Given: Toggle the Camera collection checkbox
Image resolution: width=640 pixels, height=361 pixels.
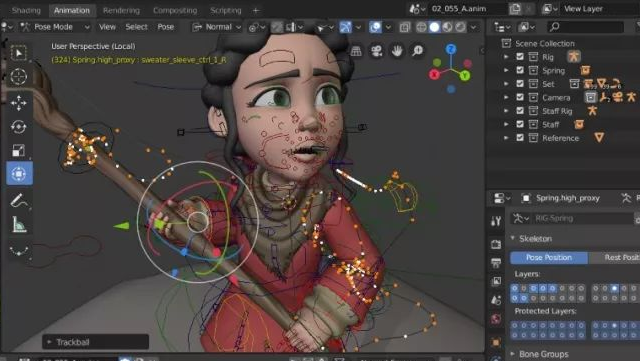Looking at the screenshot, I should click(x=520, y=97).
